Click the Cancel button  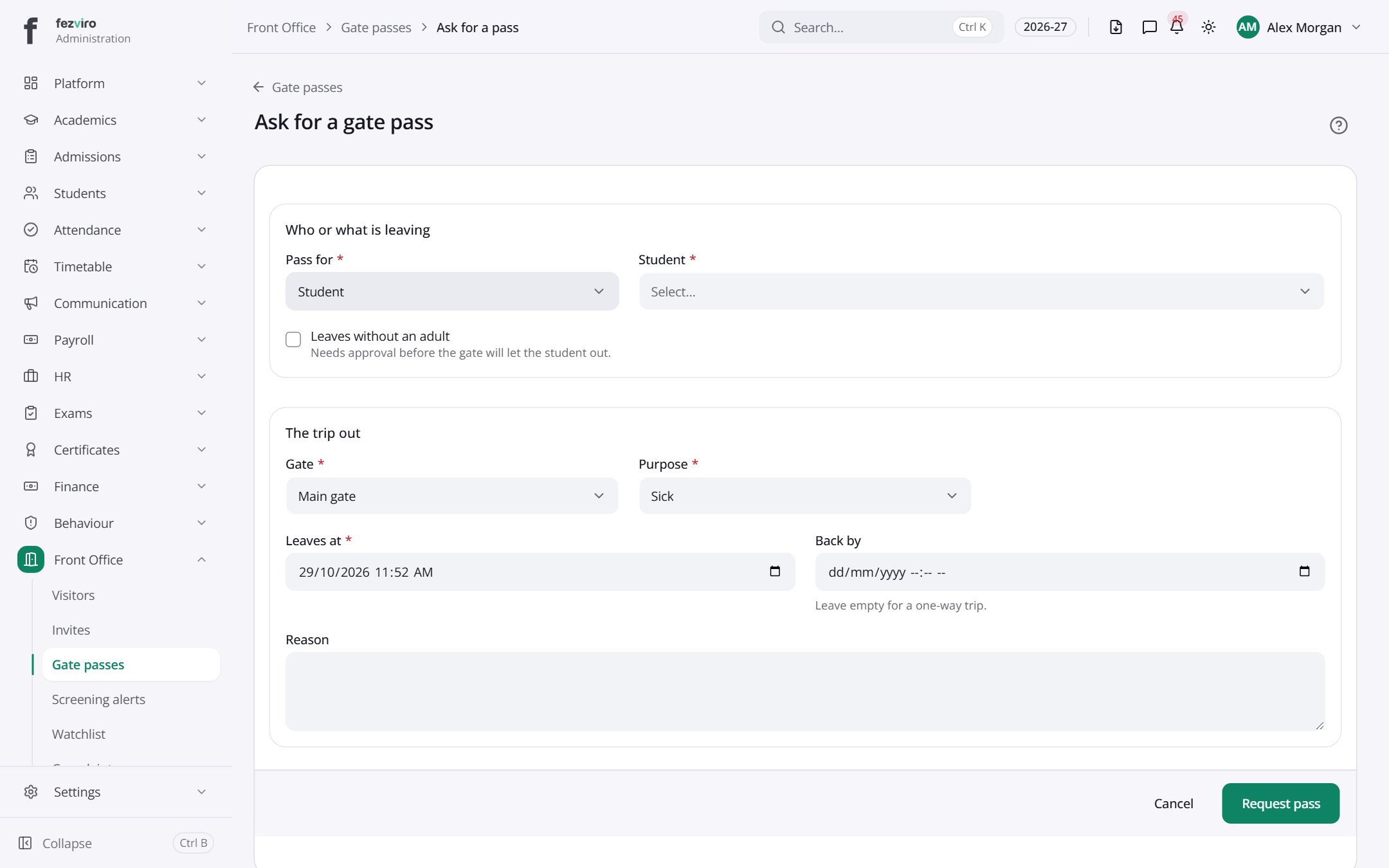1174,803
